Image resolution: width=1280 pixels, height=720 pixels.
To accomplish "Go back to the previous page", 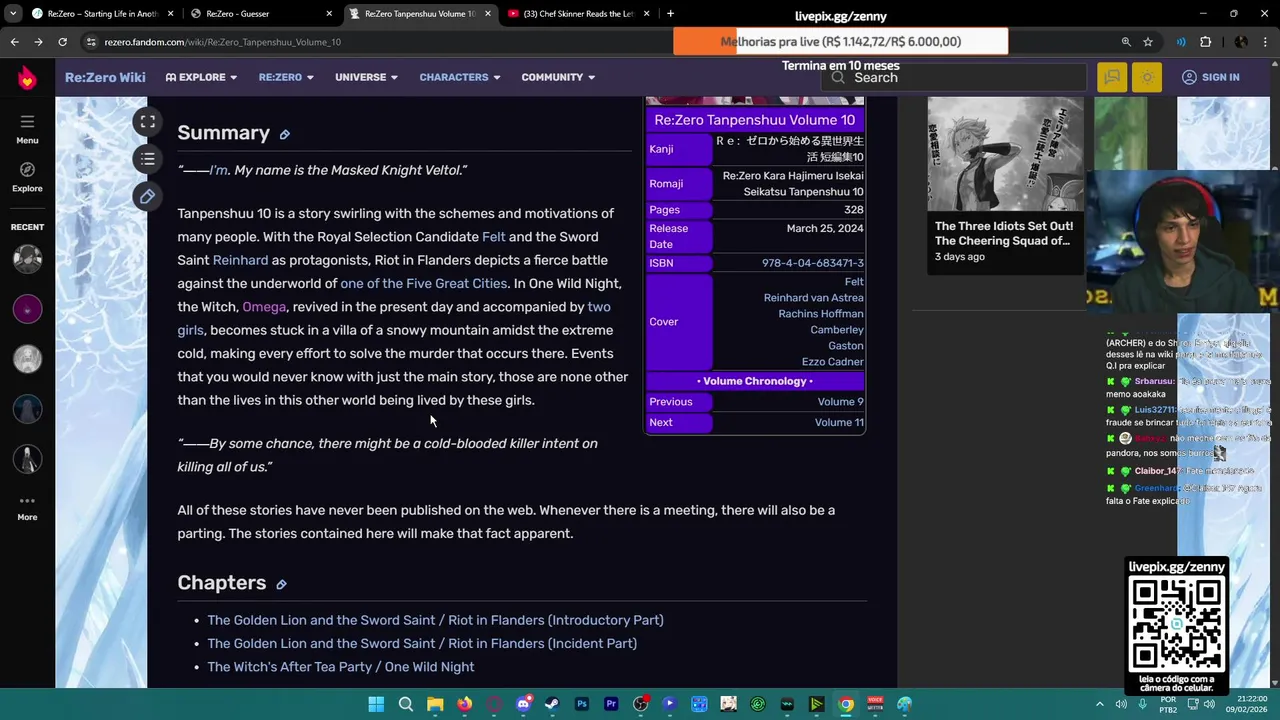I will 14,42.
